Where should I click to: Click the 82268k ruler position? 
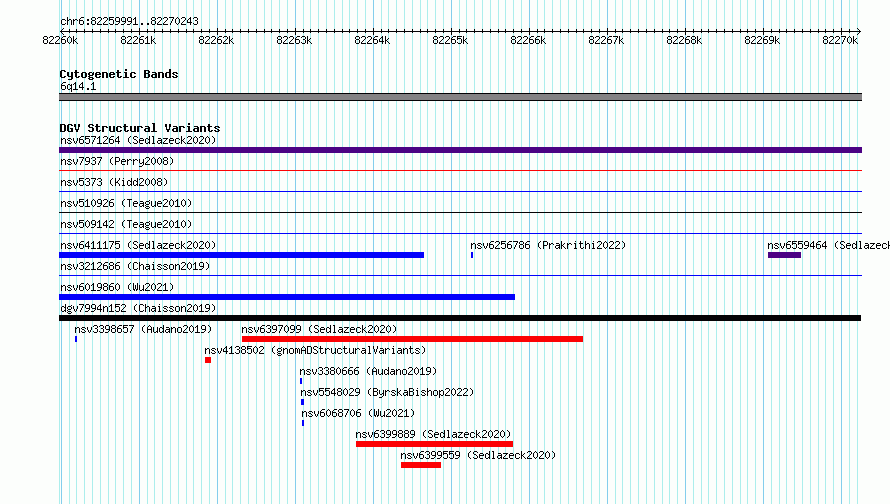[x=684, y=40]
